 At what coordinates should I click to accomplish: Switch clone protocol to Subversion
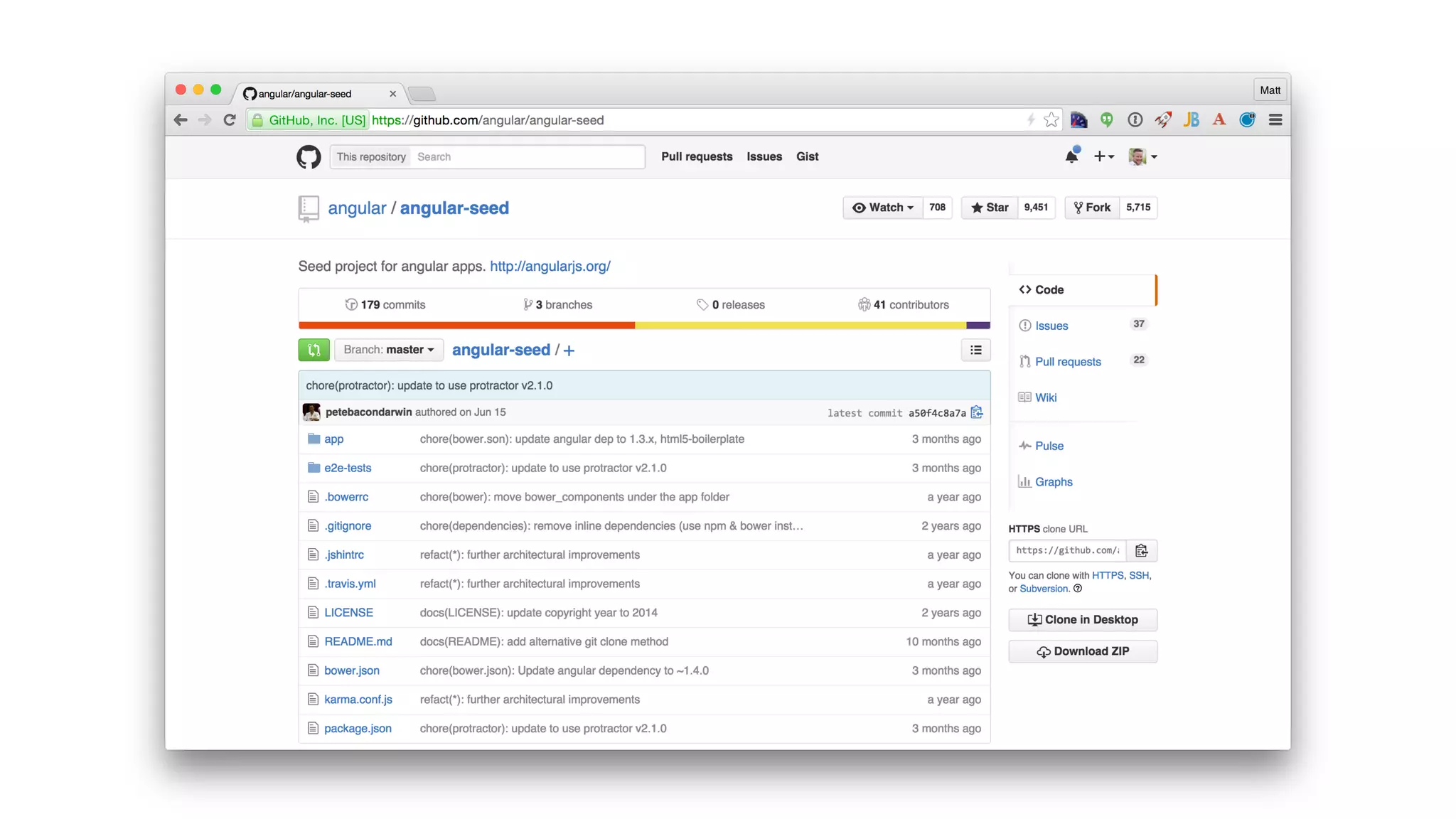pyautogui.click(x=1044, y=589)
